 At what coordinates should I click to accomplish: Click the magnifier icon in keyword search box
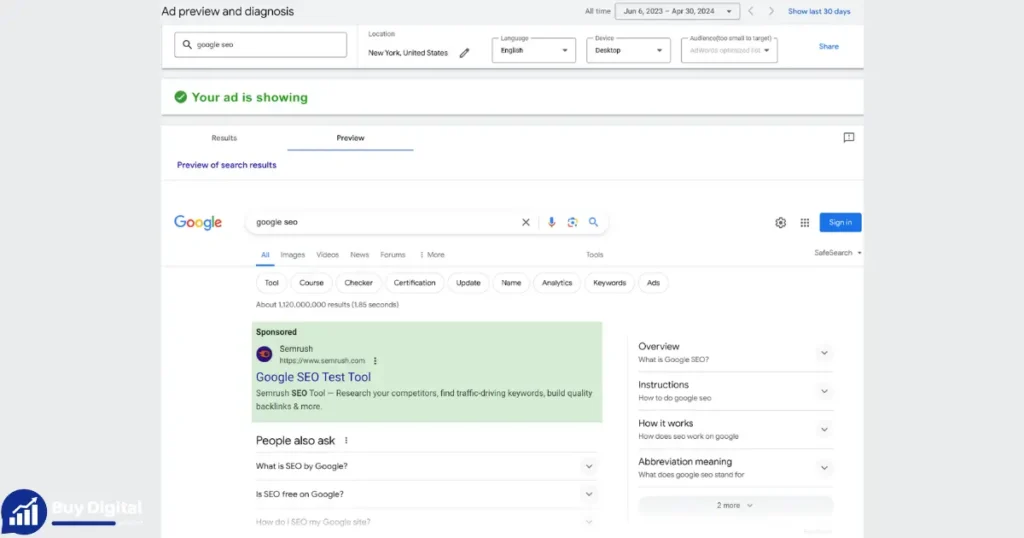(187, 44)
